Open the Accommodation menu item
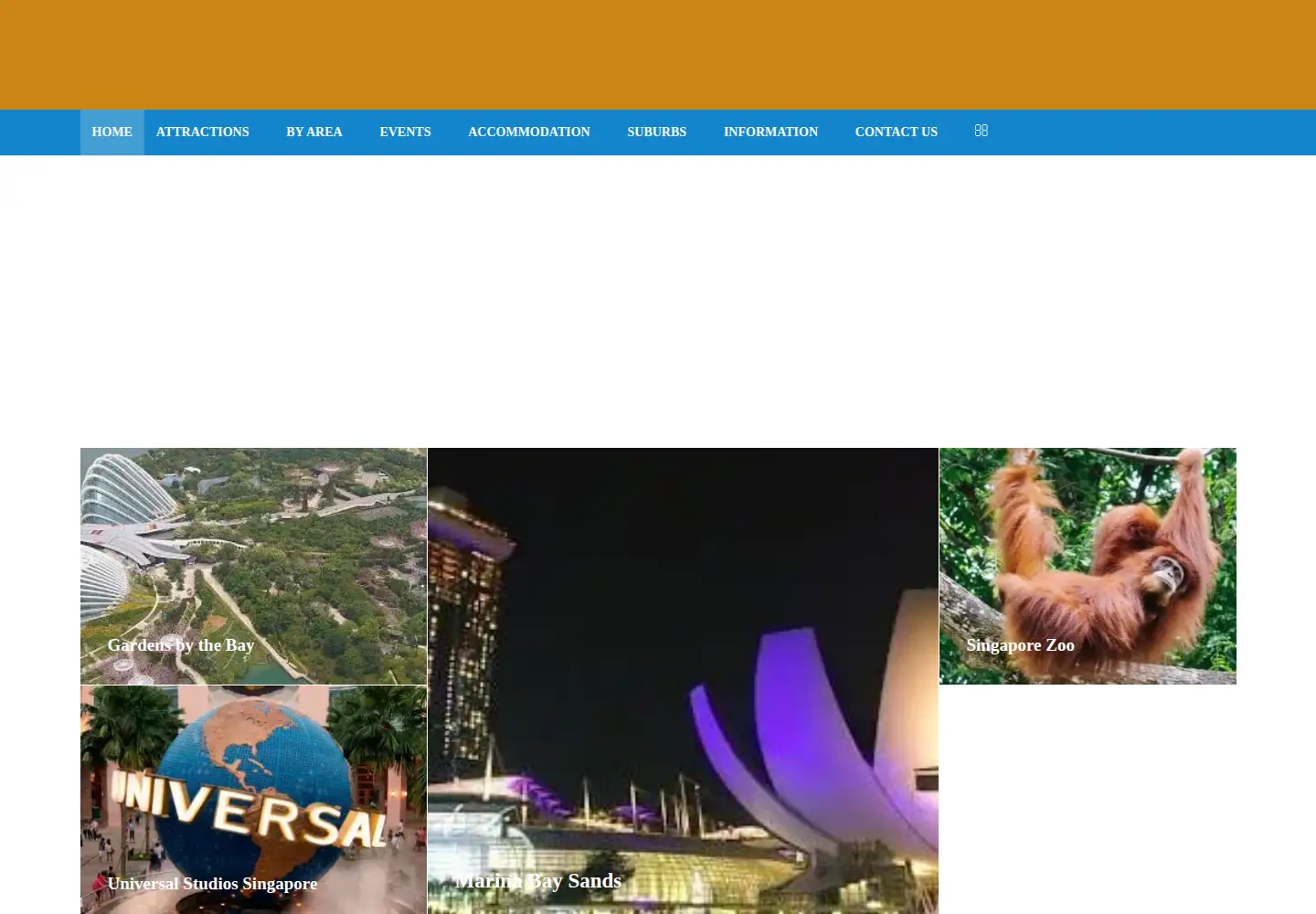The width and height of the screenshot is (1316, 914). (x=529, y=133)
